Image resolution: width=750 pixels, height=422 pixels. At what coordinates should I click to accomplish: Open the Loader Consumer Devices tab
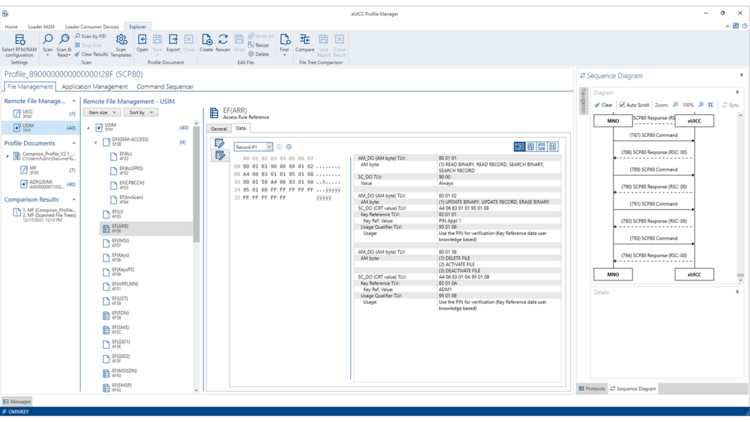[x=92, y=27]
